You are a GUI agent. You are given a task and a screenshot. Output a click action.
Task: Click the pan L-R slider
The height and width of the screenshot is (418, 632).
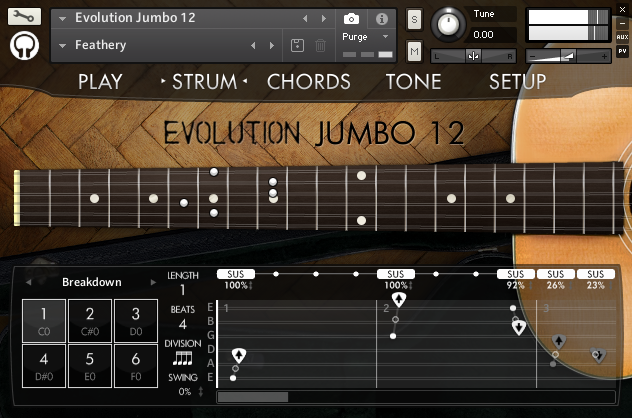pos(473,56)
